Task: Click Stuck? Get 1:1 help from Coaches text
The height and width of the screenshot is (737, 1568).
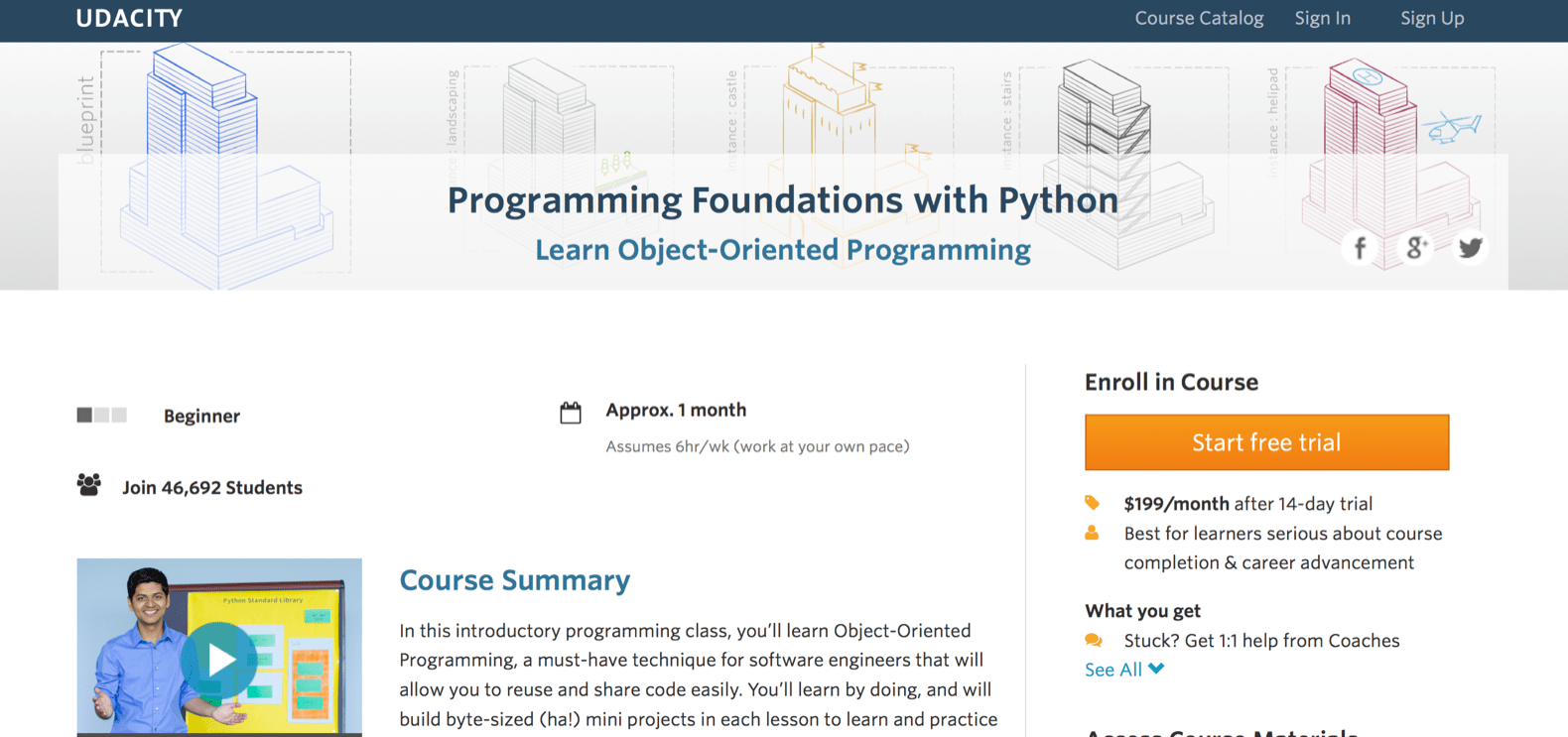Action: click(x=1261, y=641)
